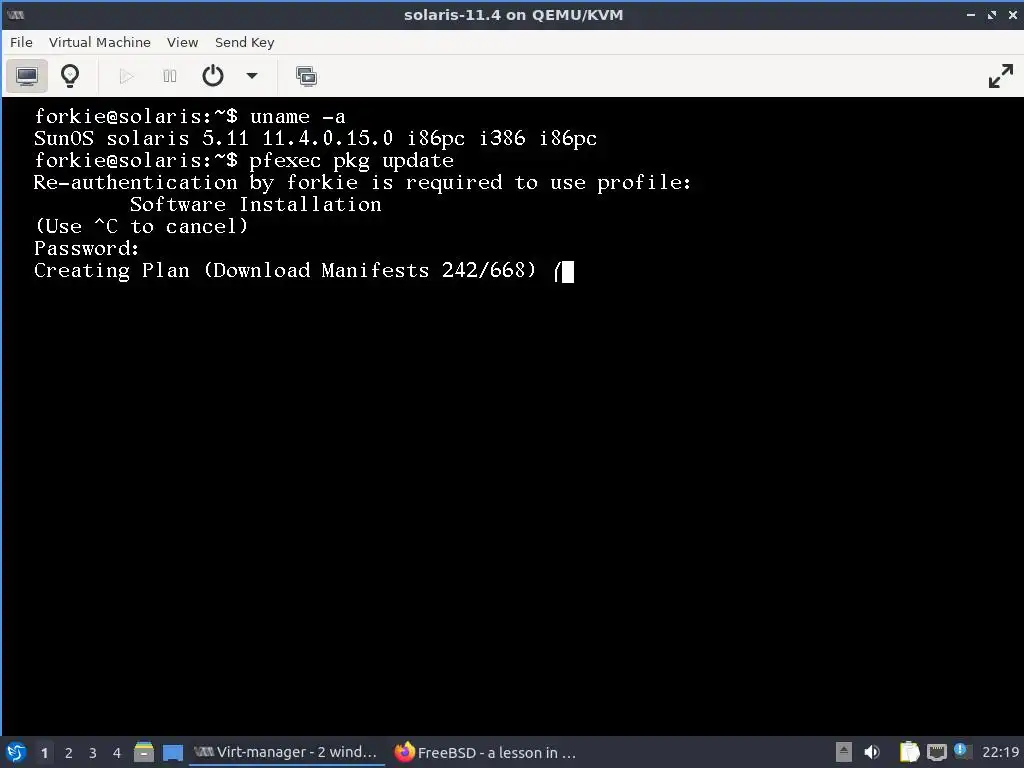Open the View menu
The image size is (1024, 768).
182,42
